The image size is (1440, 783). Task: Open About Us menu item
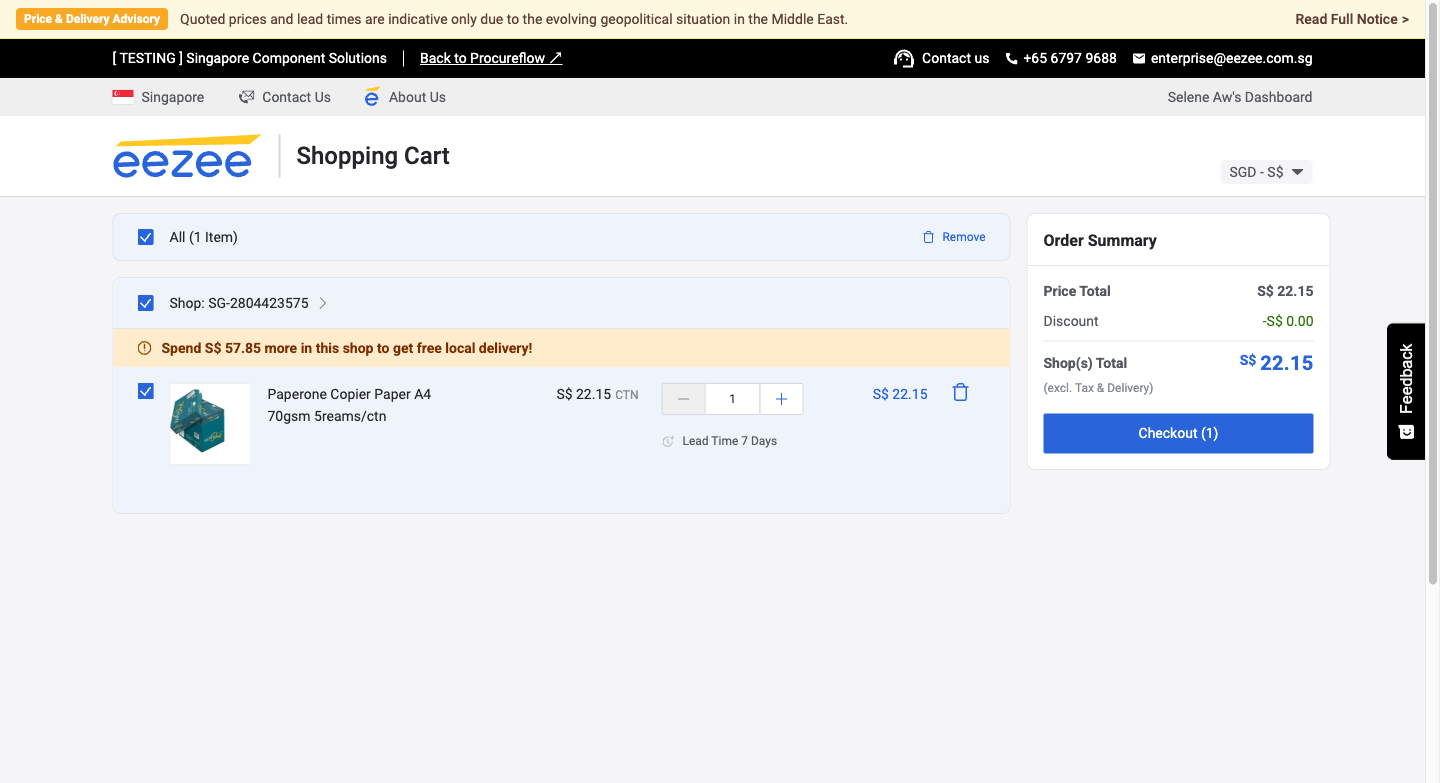(x=417, y=97)
